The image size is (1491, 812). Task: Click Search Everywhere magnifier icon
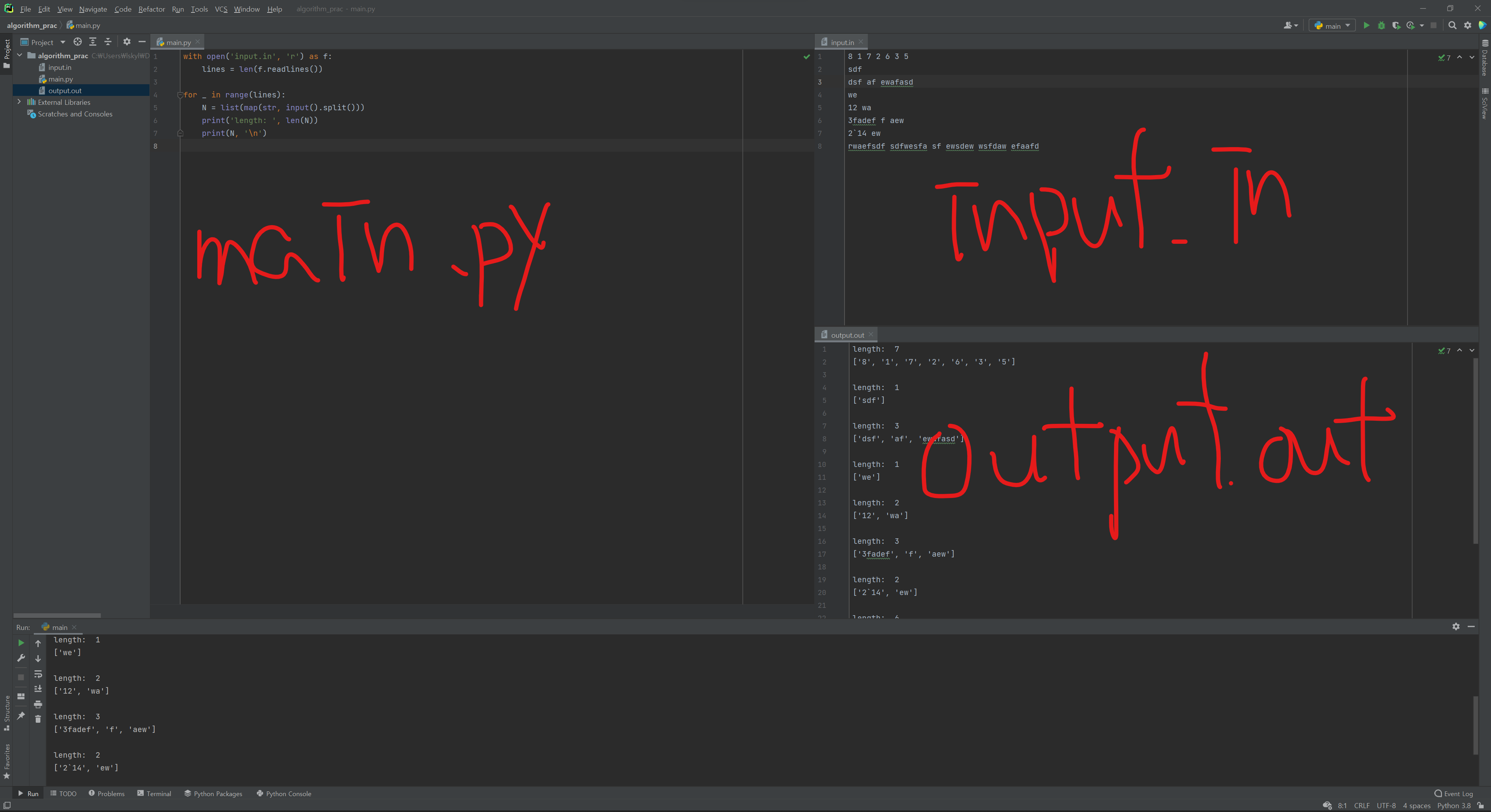point(1452,26)
